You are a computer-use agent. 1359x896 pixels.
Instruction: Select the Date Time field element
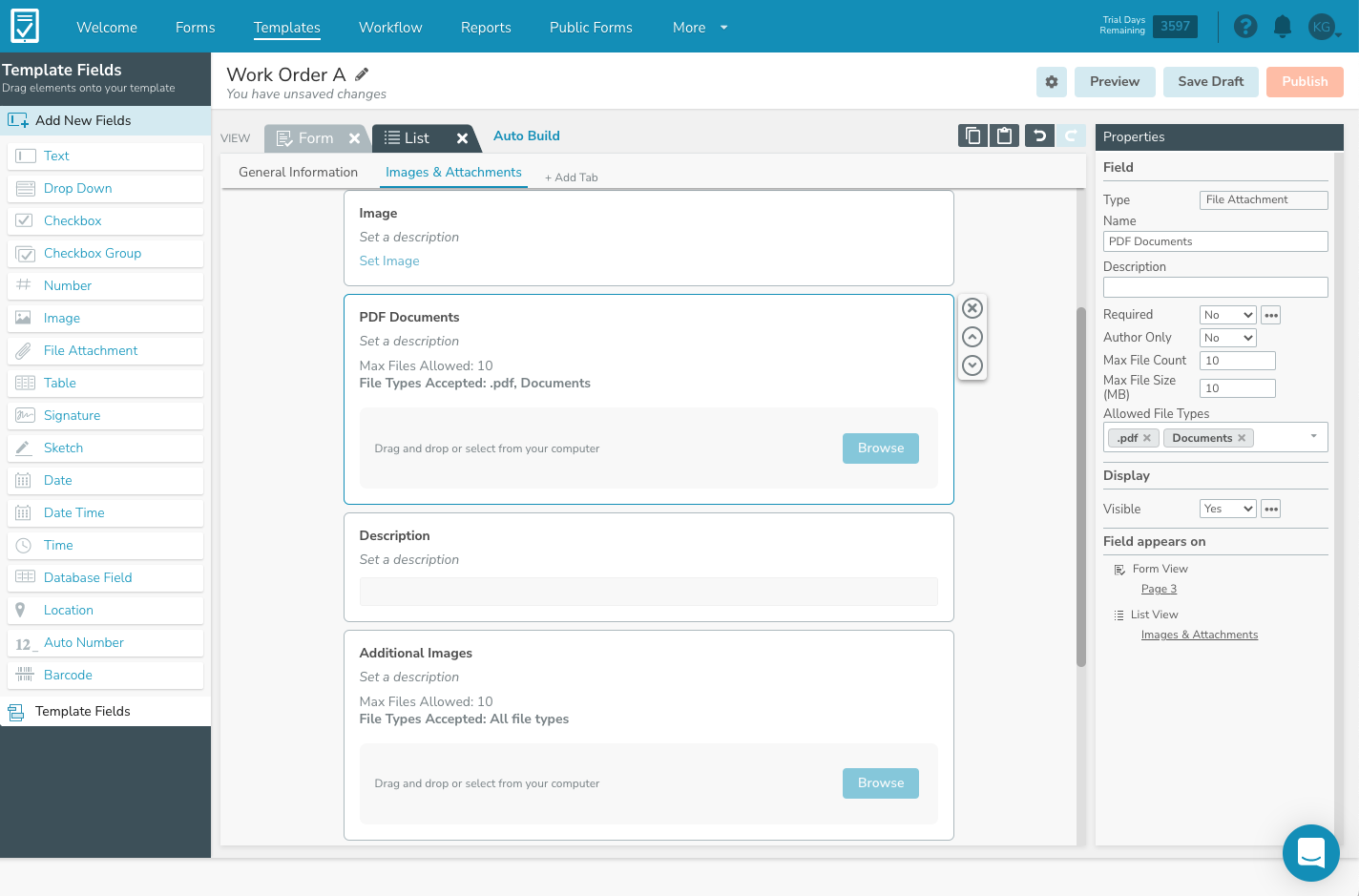tap(105, 512)
